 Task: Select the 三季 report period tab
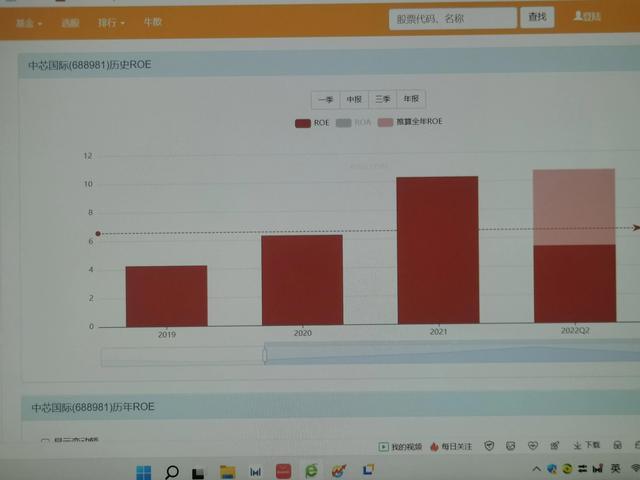click(x=382, y=99)
